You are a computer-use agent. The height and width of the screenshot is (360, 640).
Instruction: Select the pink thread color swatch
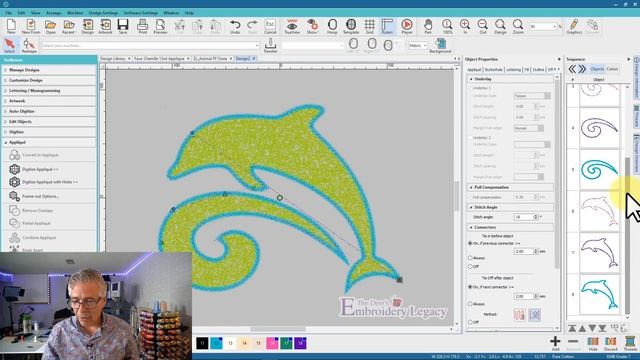pyautogui.click(x=272, y=343)
